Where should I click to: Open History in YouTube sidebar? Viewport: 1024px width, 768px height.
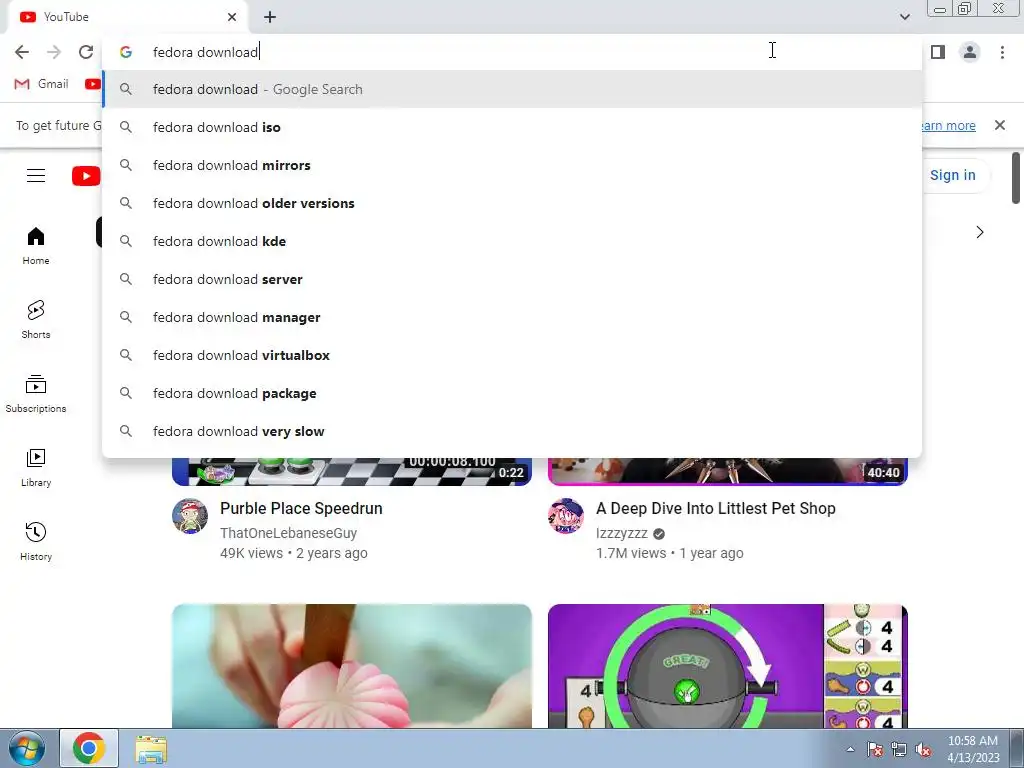point(36,541)
